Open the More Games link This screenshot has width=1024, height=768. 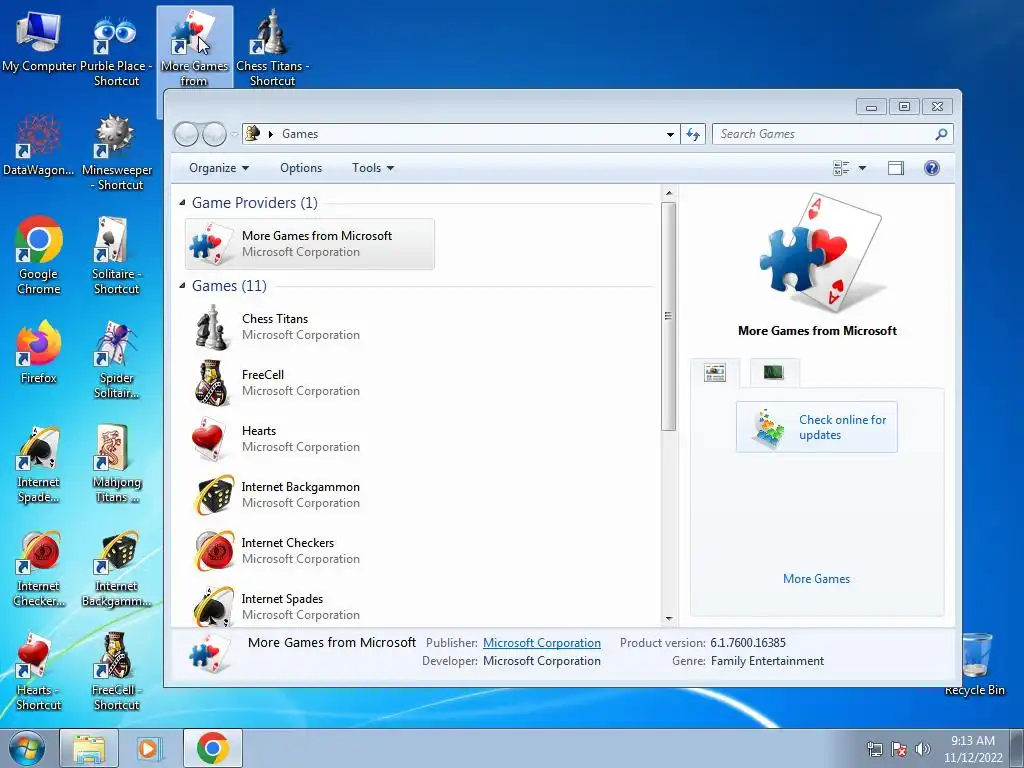[x=816, y=579]
